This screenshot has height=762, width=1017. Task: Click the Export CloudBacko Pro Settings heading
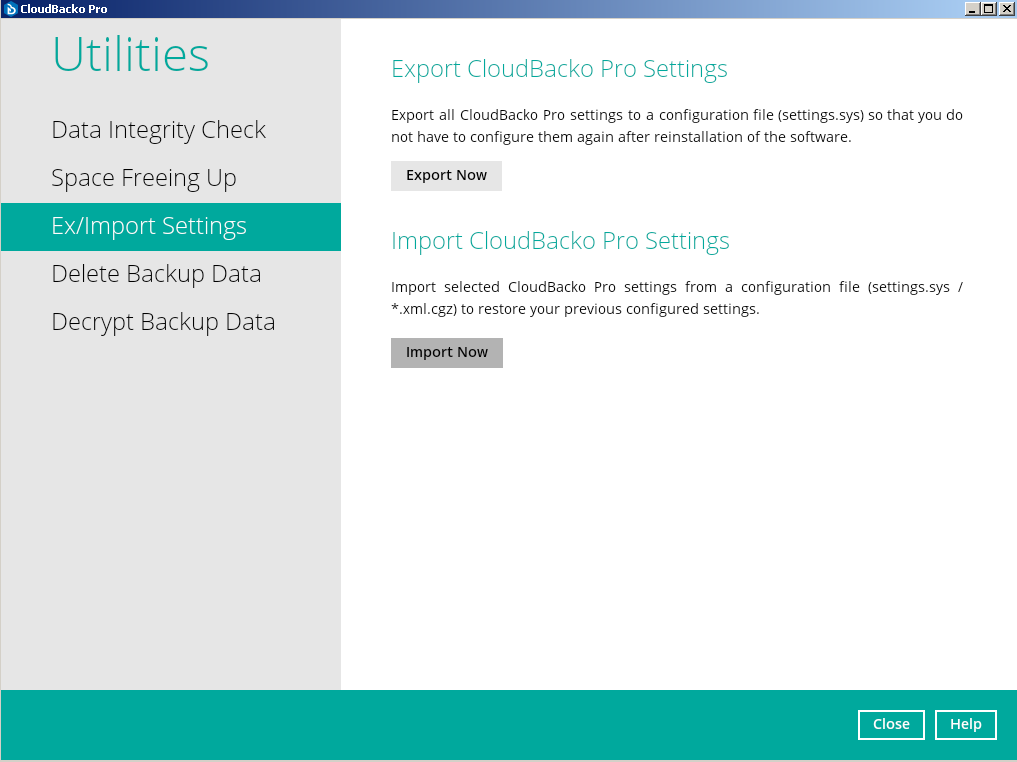[559, 69]
